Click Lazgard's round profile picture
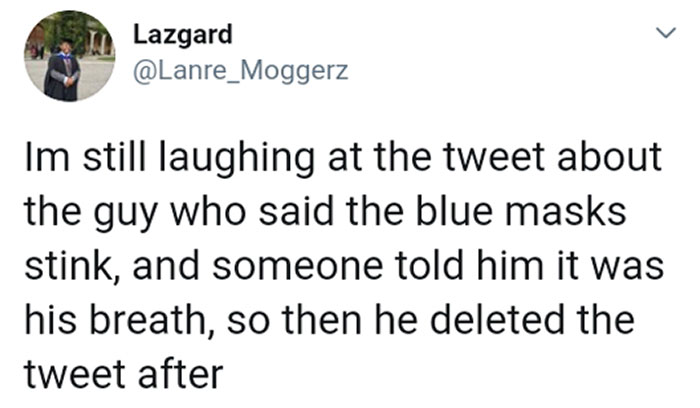The height and width of the screenshot is (408, 700). point(69,56)
